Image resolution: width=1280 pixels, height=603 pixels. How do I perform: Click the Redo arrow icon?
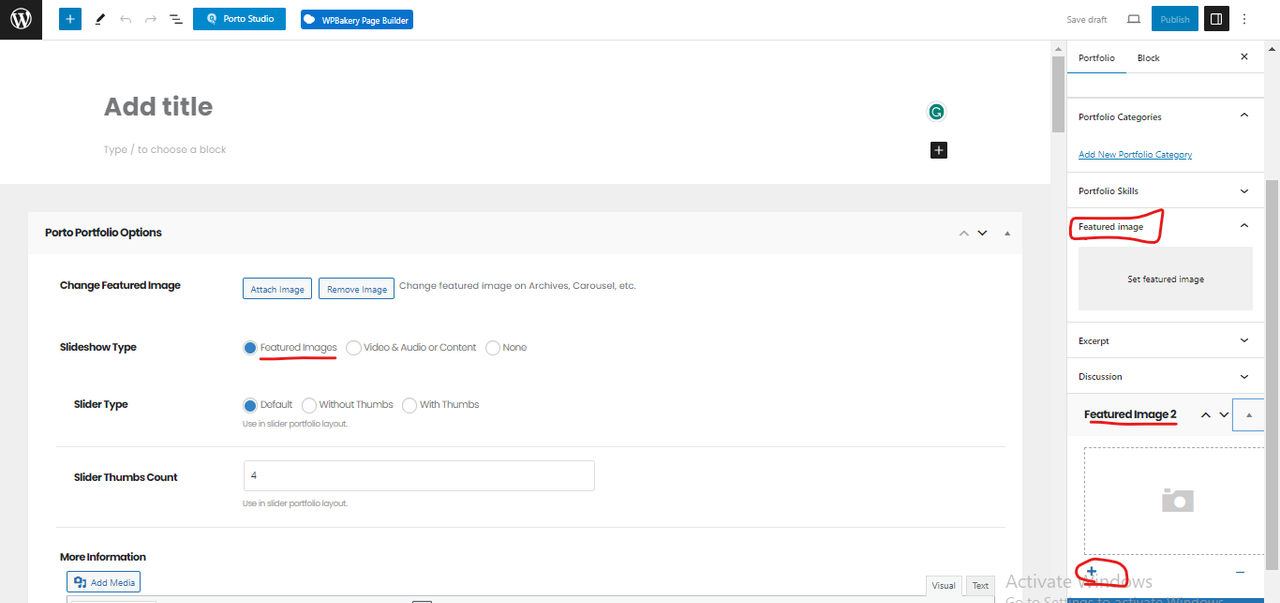click(150, 19)
